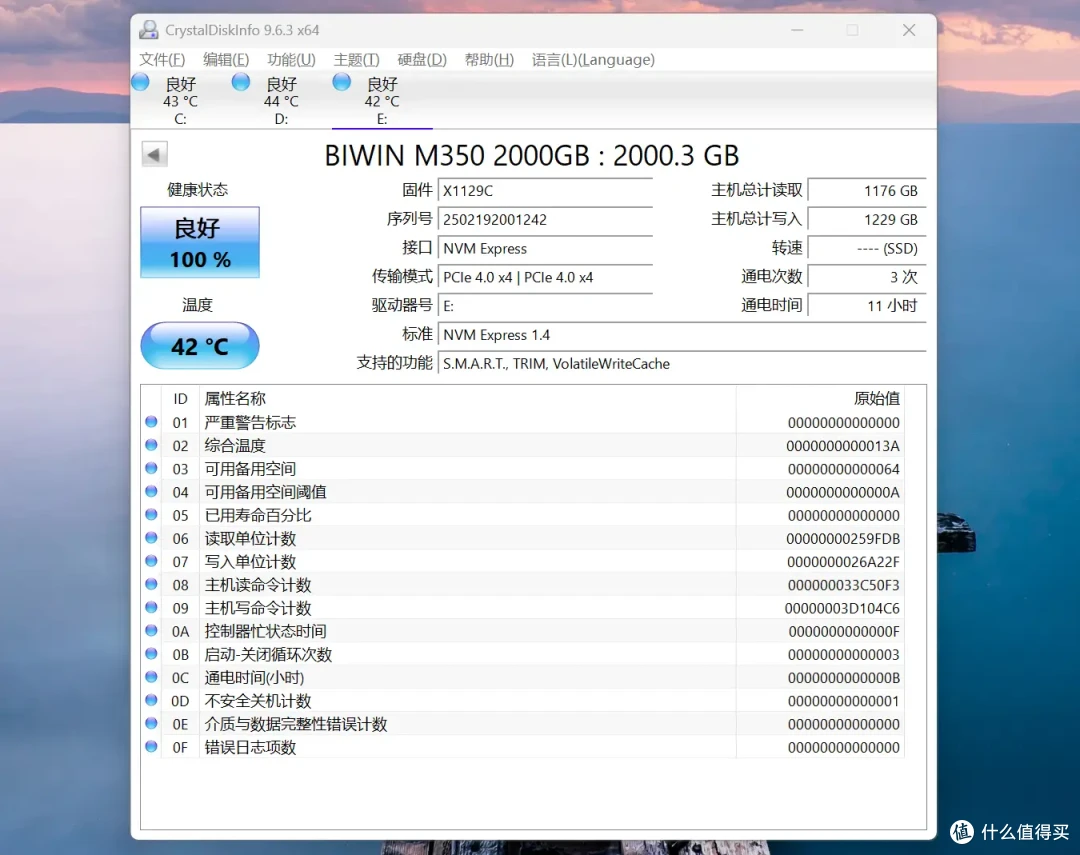Click the drive letter field E:
Image resolution: width=1080 pixels, height=855 pixels.
click(545, 306)
